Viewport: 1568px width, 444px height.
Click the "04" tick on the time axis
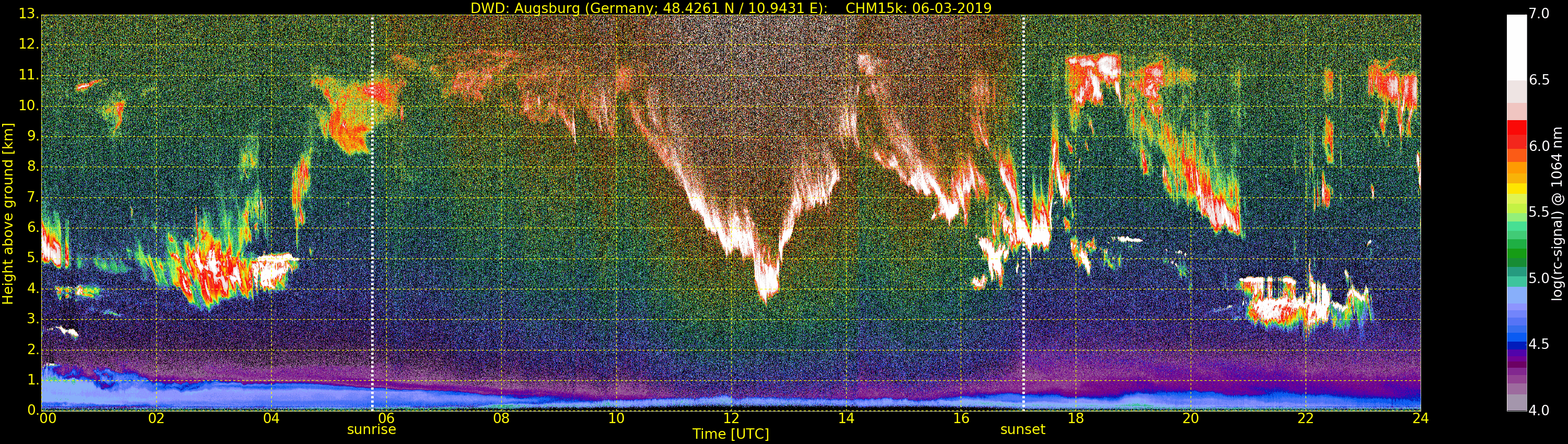coord(271,418)
